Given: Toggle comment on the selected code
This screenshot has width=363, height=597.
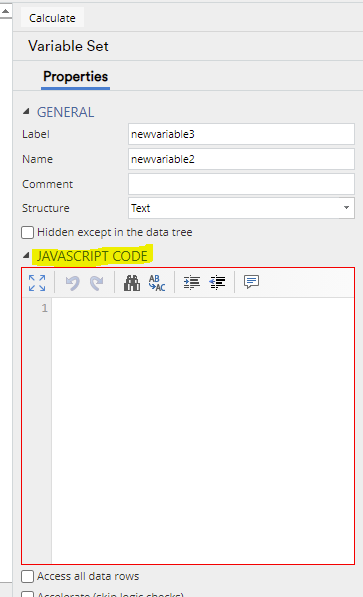Looking at the screenshot, I should coord(251,282).
